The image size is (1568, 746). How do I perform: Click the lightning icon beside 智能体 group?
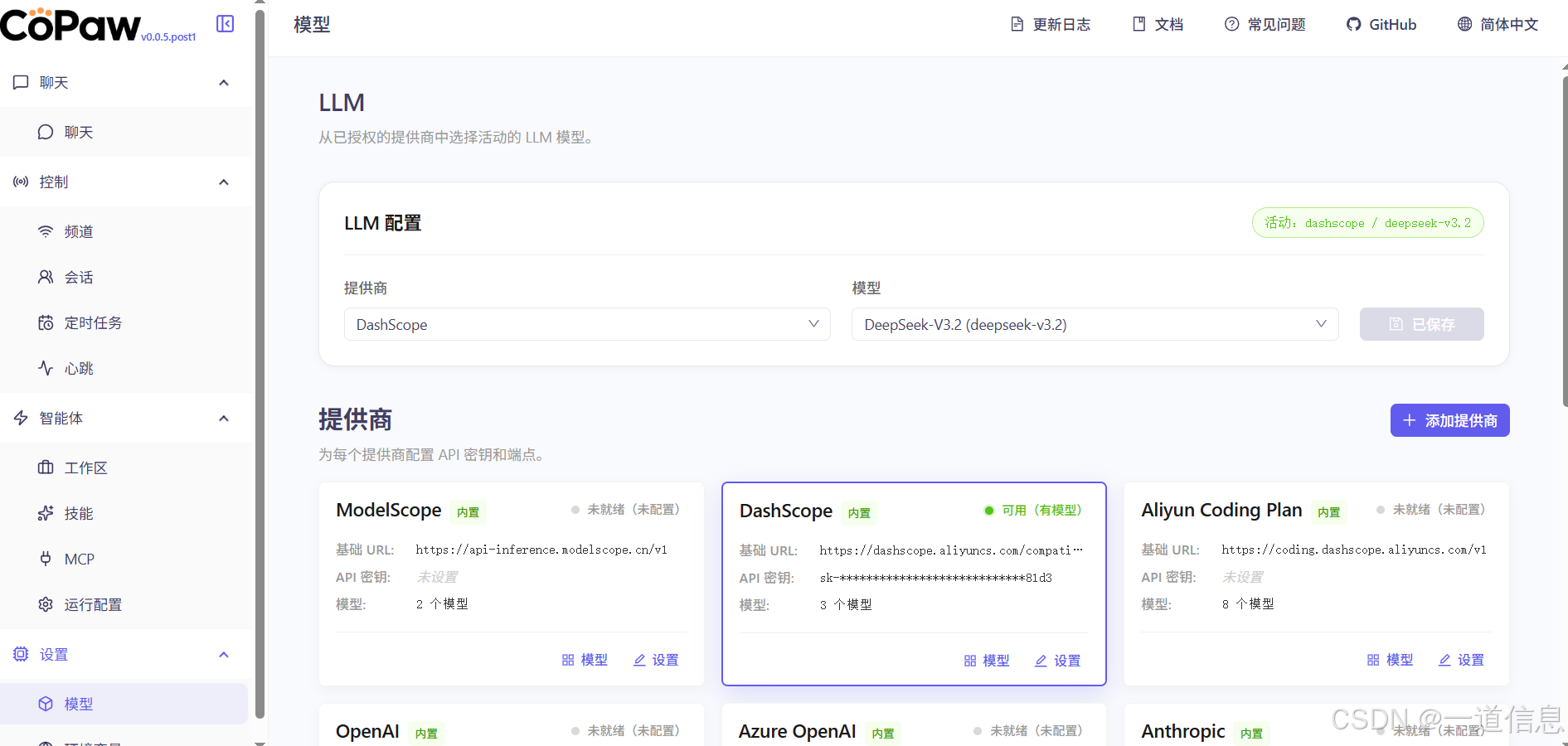(x=21, y=418)
